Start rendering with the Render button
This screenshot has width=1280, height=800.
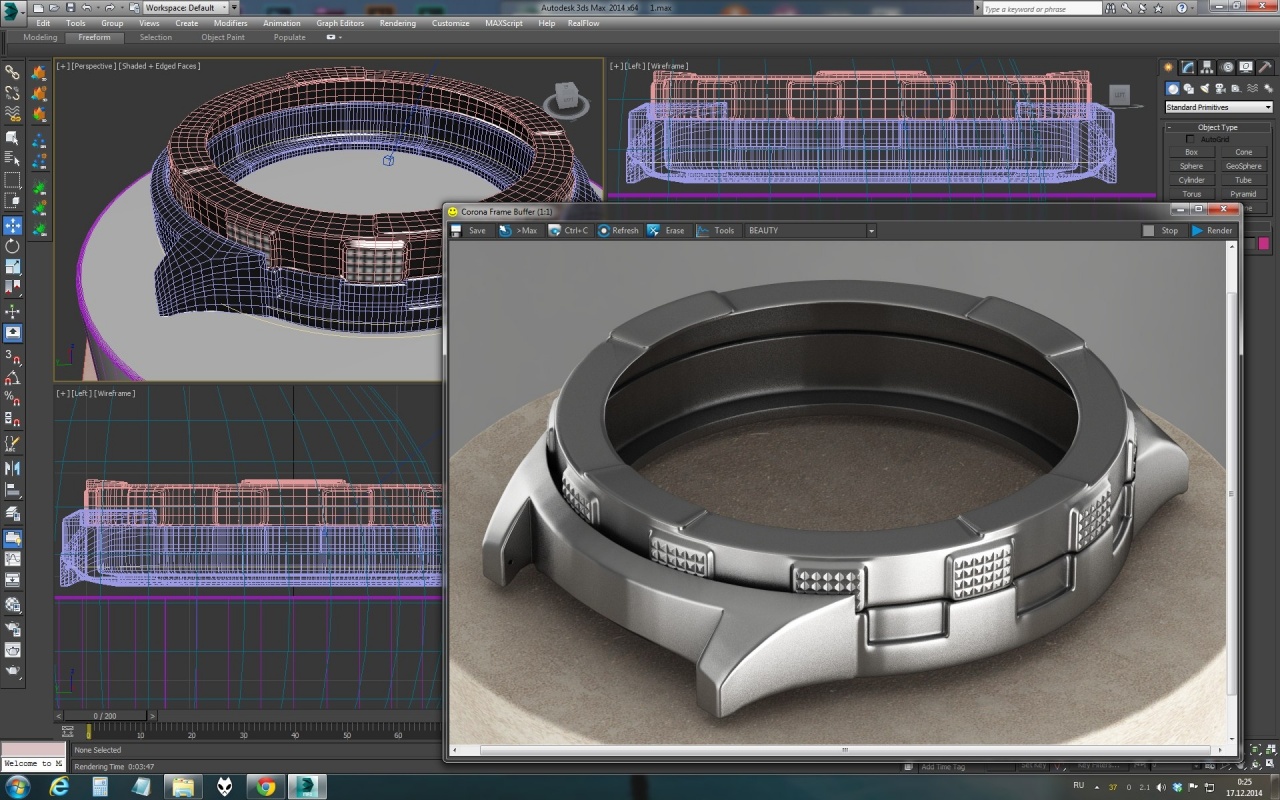1211,231
